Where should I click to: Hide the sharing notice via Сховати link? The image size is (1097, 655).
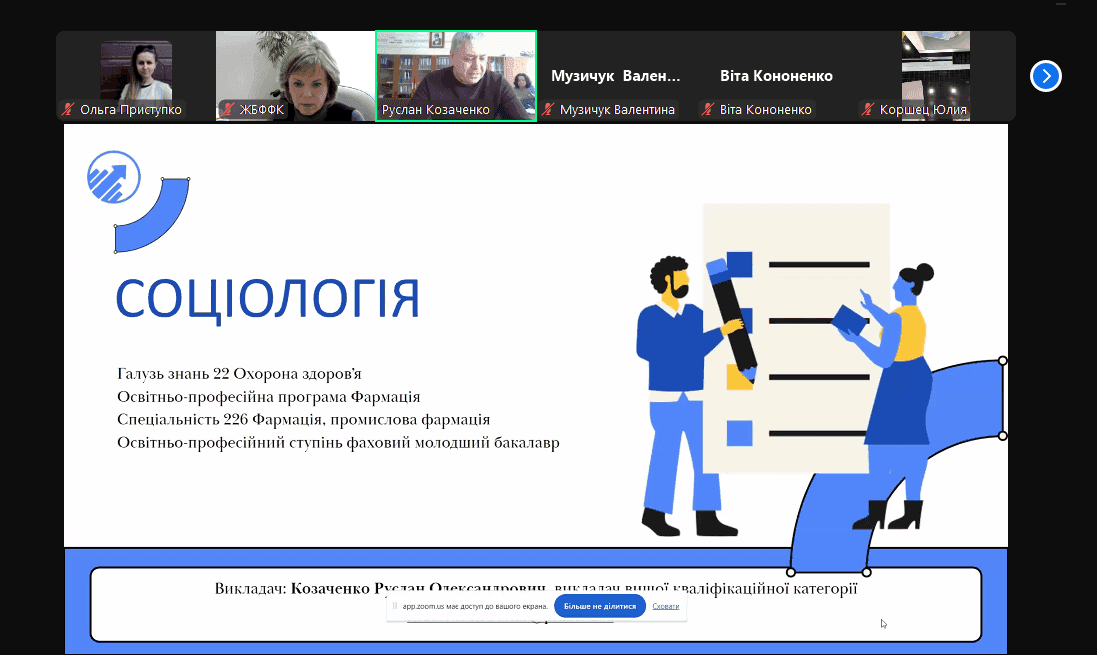pyautogui.click(x=665, y=606)
